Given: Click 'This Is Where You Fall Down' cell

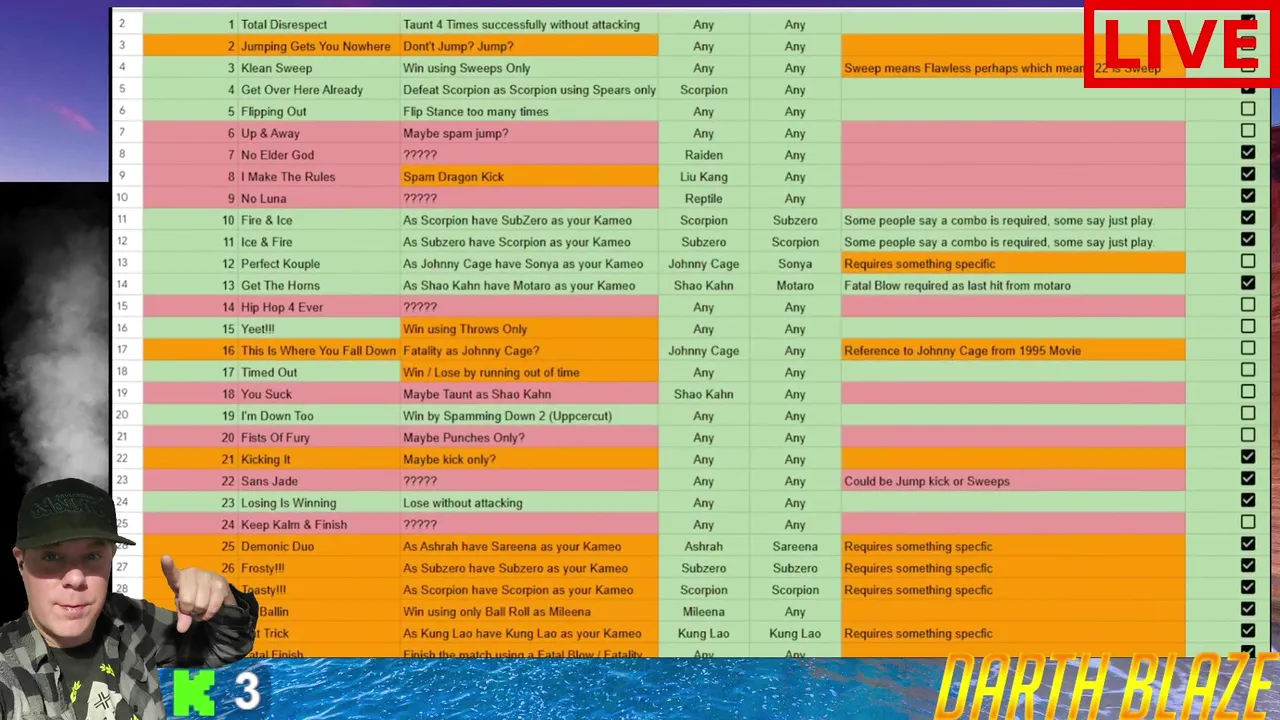Looking at the screenshot, I should 319,351.
